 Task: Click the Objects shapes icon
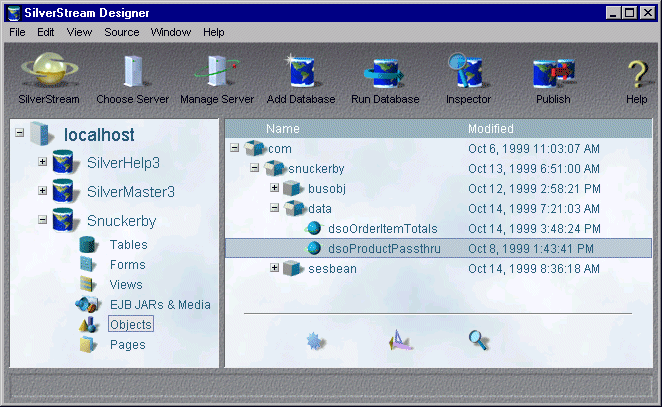point(89,324)
